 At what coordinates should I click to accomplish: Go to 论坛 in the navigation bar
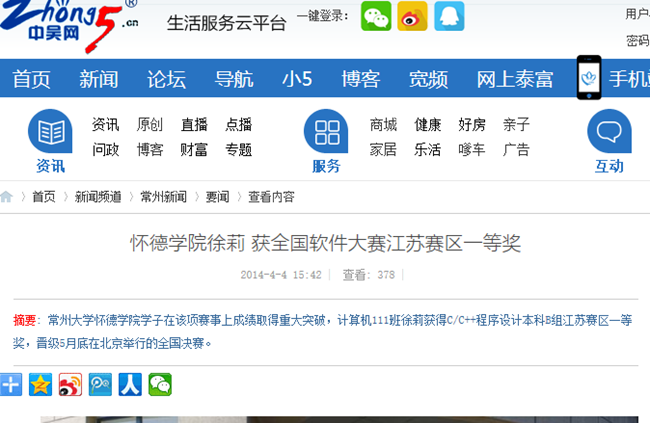(x=166, y=79)
